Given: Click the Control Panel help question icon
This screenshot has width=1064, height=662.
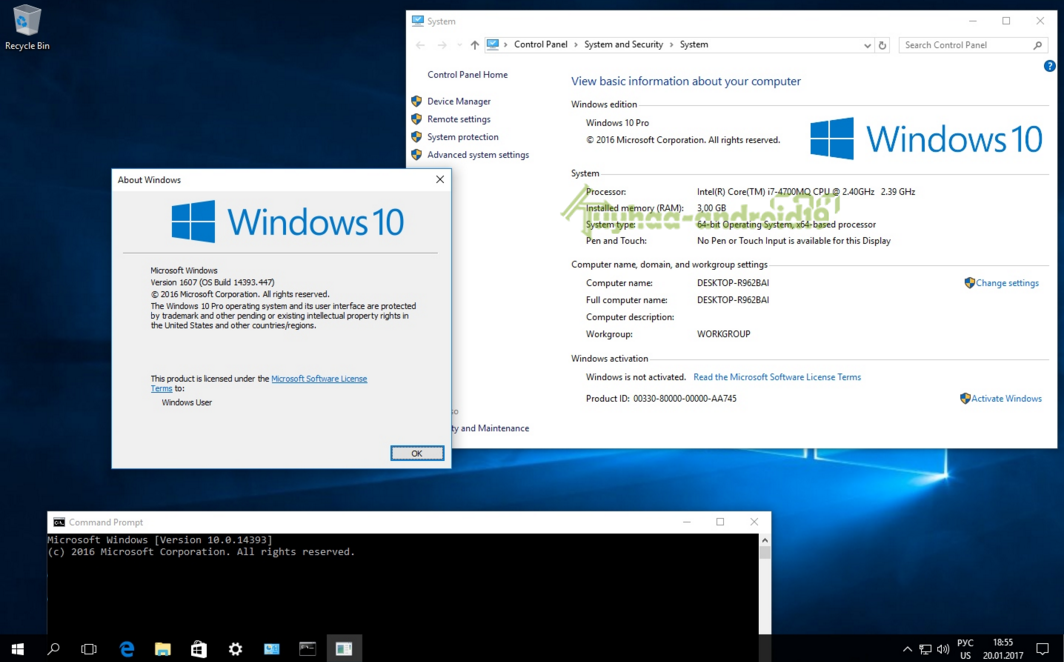Looking at the screenshot, I should pos(1049,66).
